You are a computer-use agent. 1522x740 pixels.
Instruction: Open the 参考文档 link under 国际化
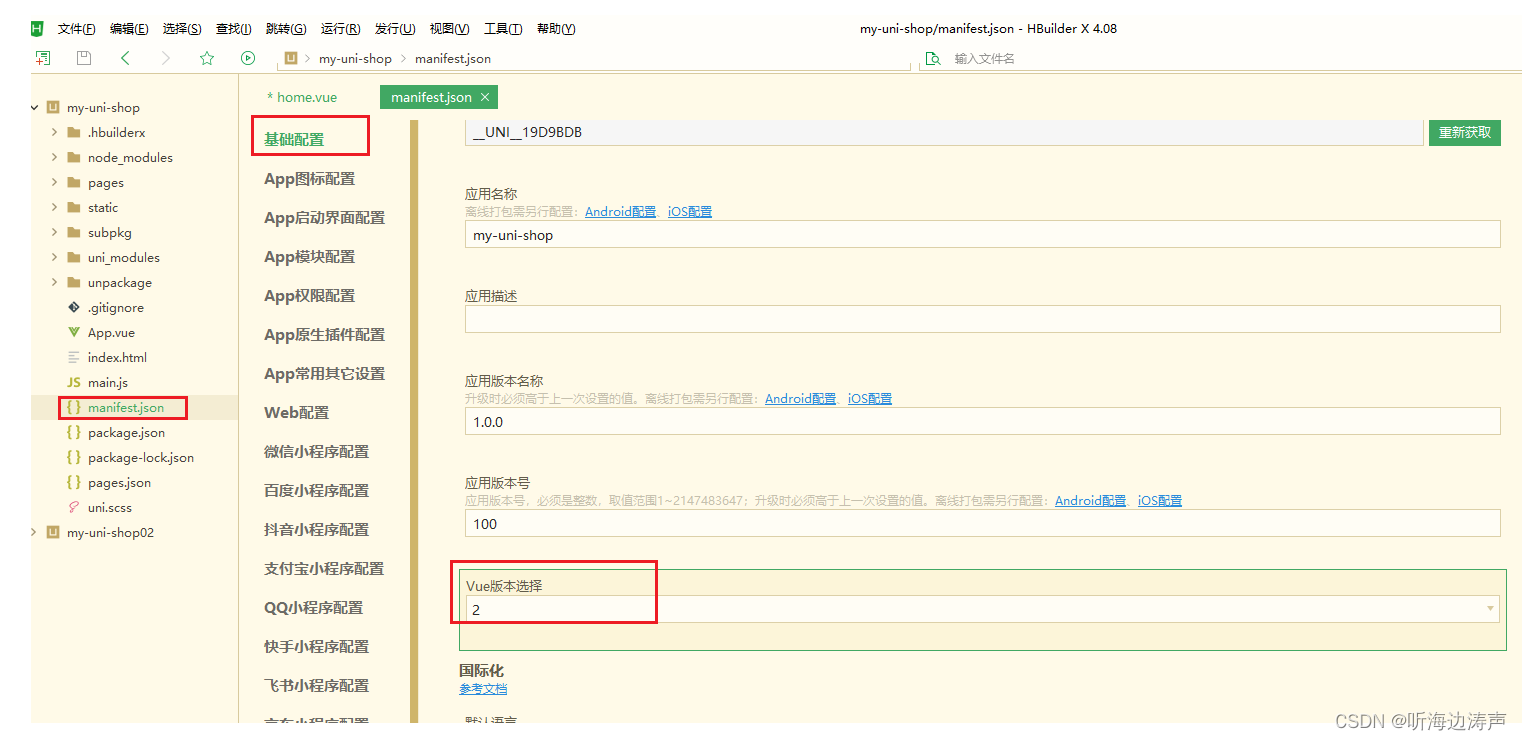tap(483, 689)
